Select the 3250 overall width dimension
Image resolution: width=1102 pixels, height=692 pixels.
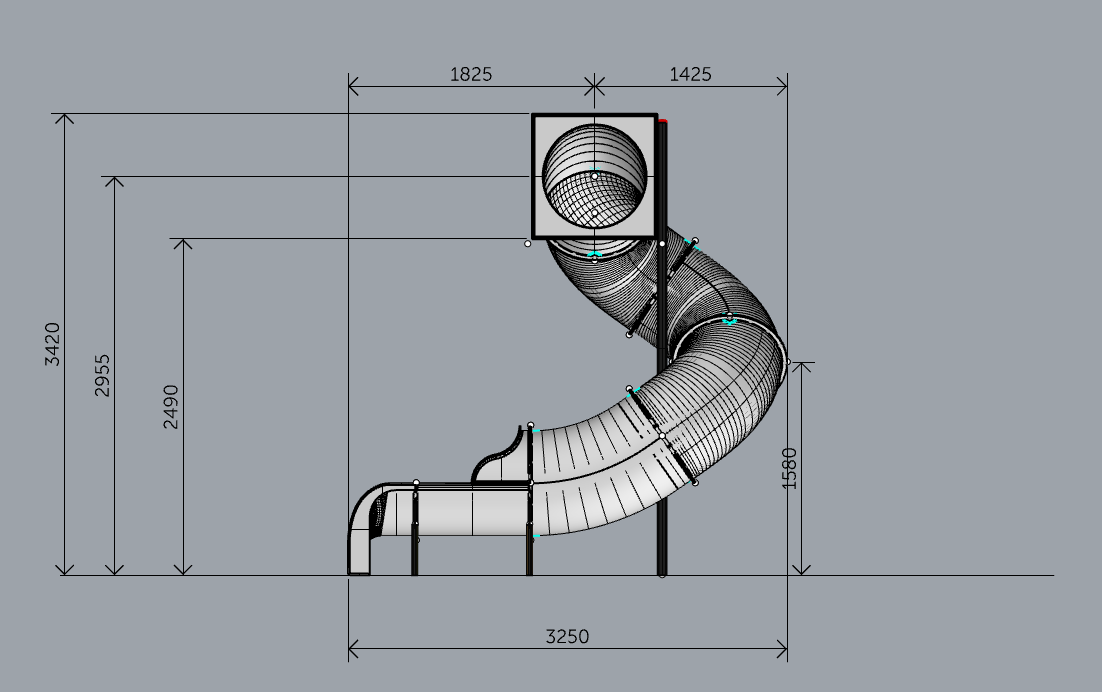tap(567, 636)
